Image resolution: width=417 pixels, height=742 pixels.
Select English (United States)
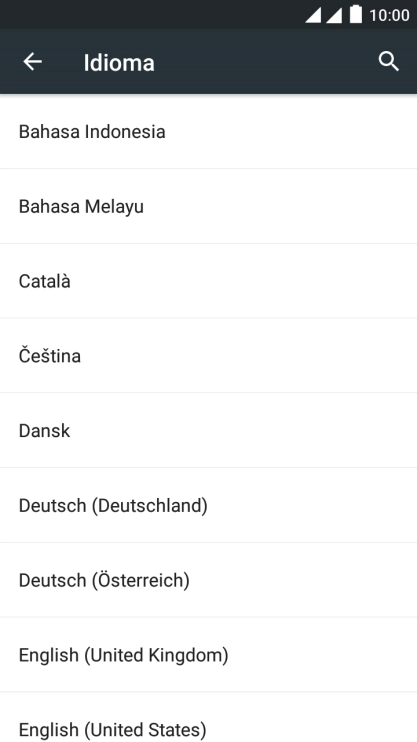click(208, 717)
